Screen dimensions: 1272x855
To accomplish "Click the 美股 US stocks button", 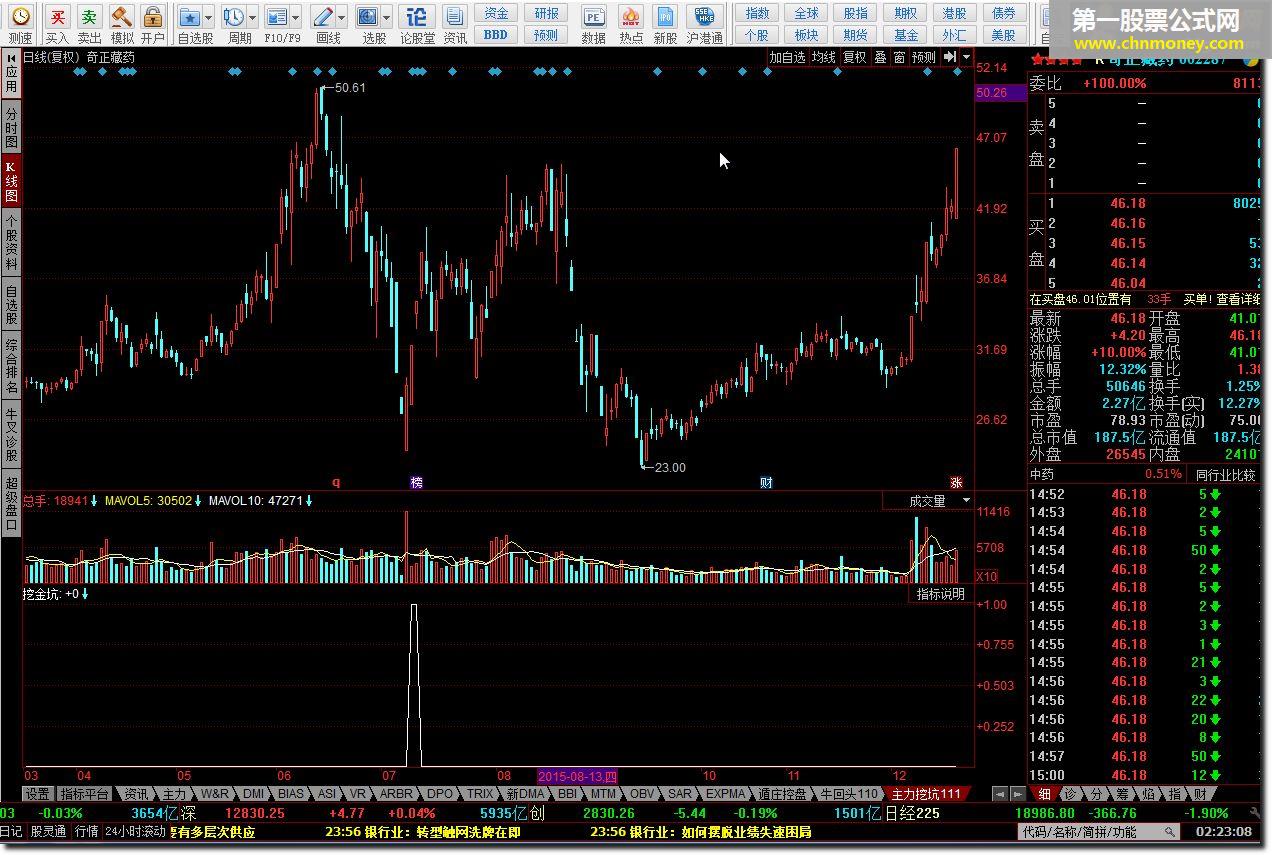I will click(x=1003, y=35).
